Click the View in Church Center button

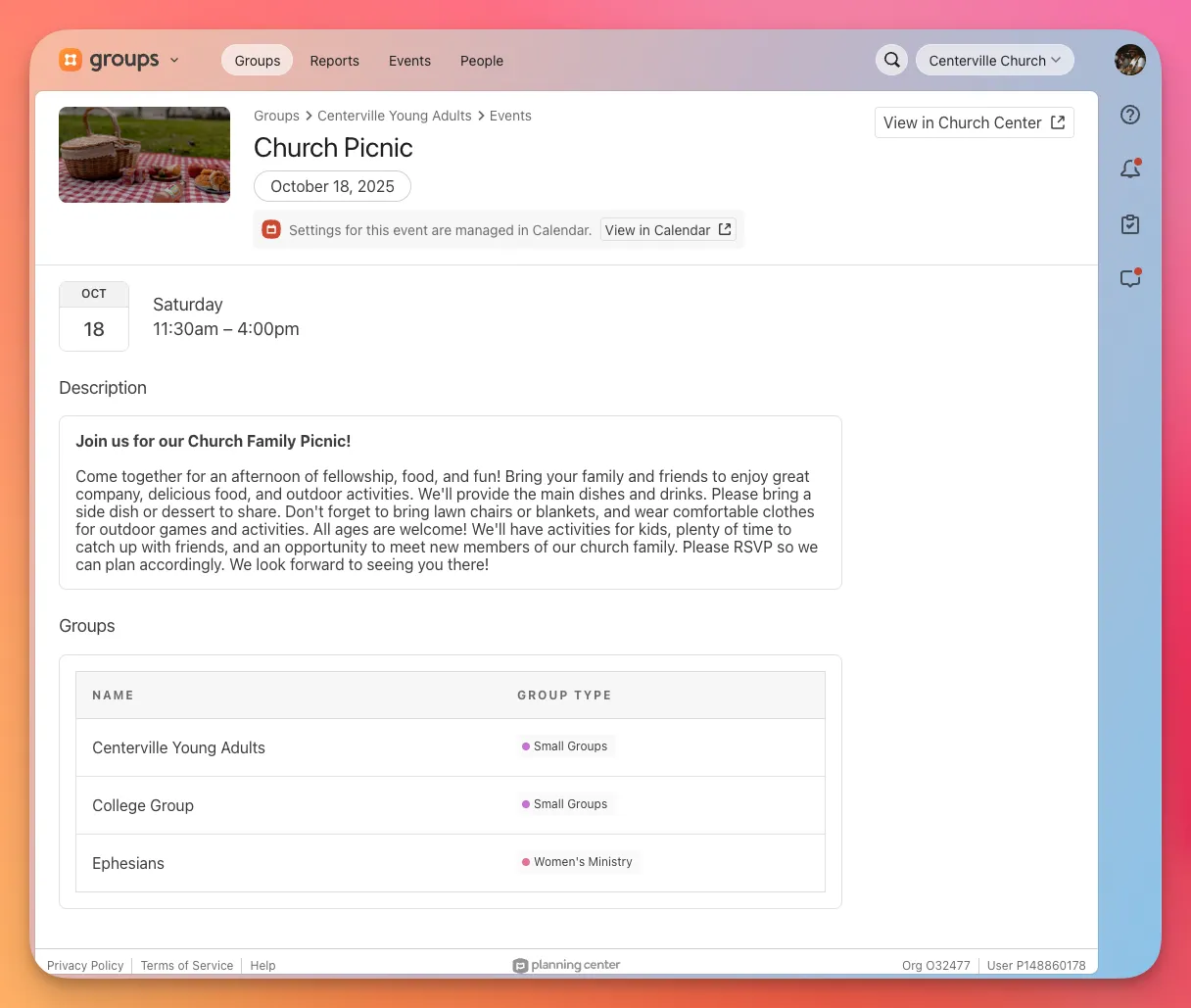coord(974,122)
